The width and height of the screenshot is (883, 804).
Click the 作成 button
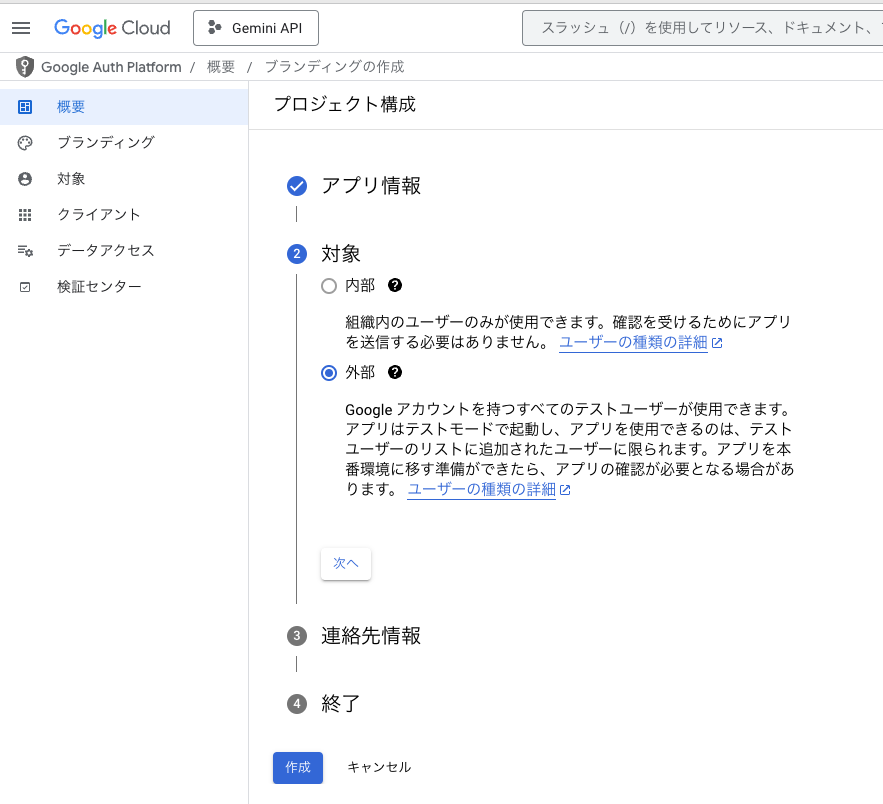coord(298,767)
